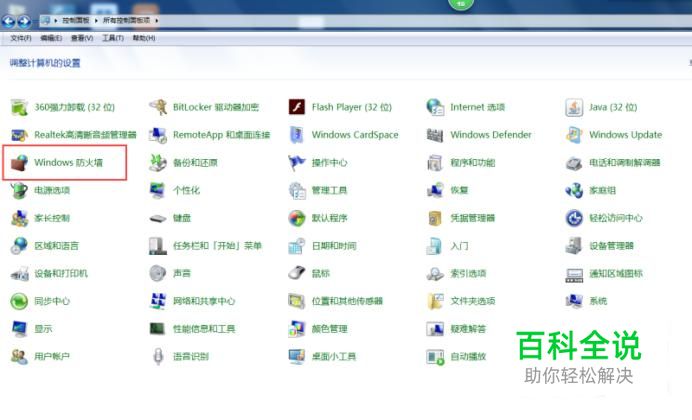The height and width of the screenshot is (420, 692).
Task: Open the 设备和打印机 link
Action: pyautogui.click(x=61, y=274)
